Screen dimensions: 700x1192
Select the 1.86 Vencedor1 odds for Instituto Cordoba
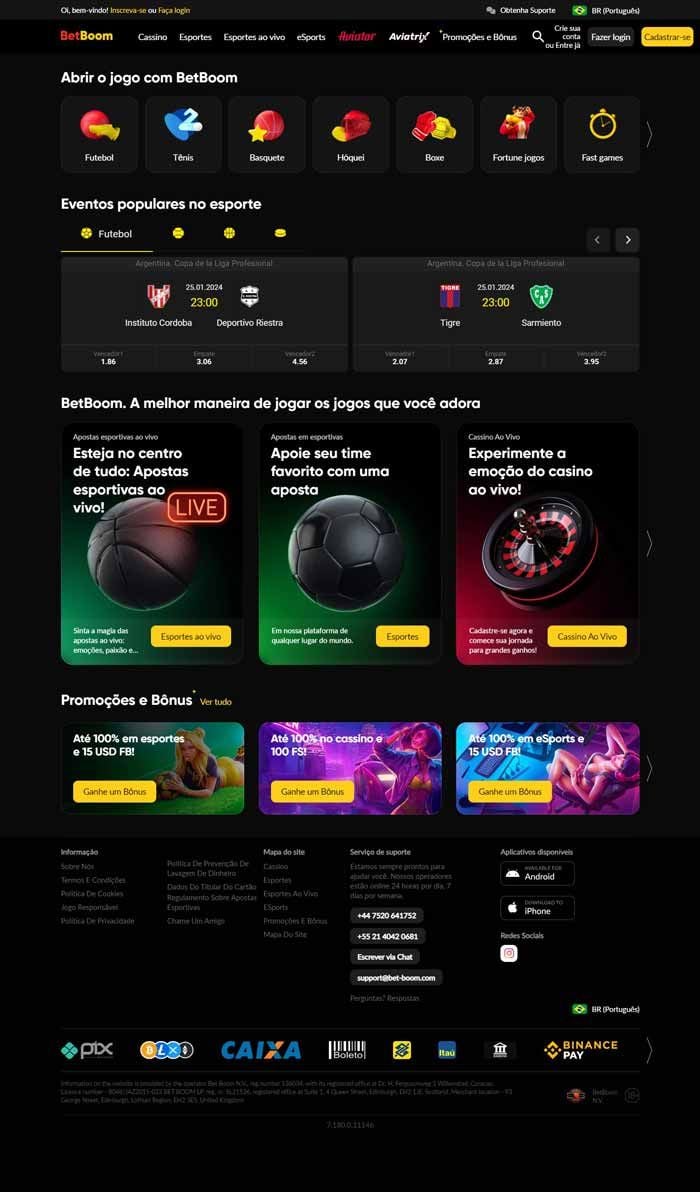(x=108, y=358)
